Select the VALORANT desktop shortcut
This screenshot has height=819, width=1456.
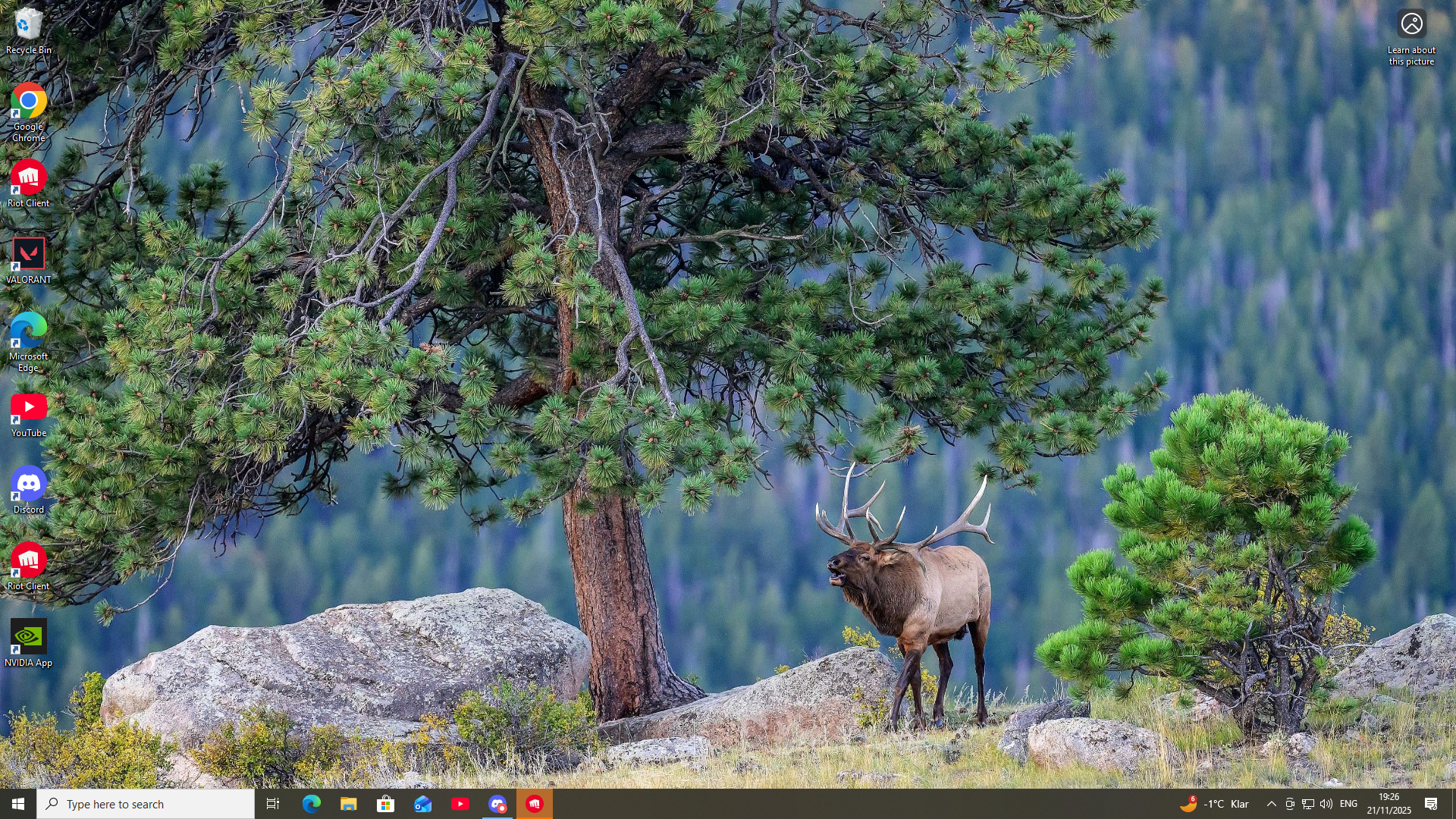coord(28,260)
